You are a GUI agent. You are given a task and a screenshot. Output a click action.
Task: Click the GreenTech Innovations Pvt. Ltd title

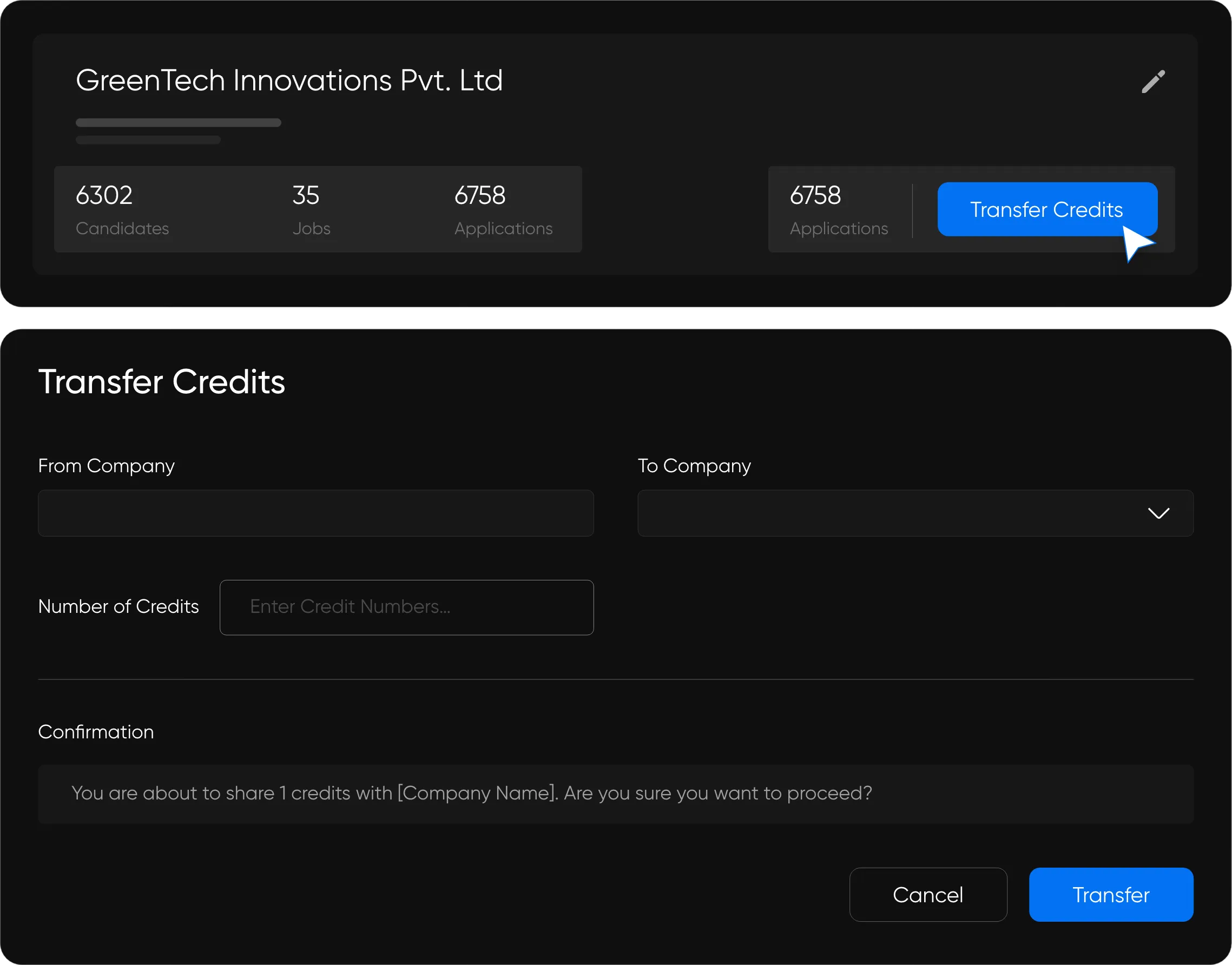[289, 80]
